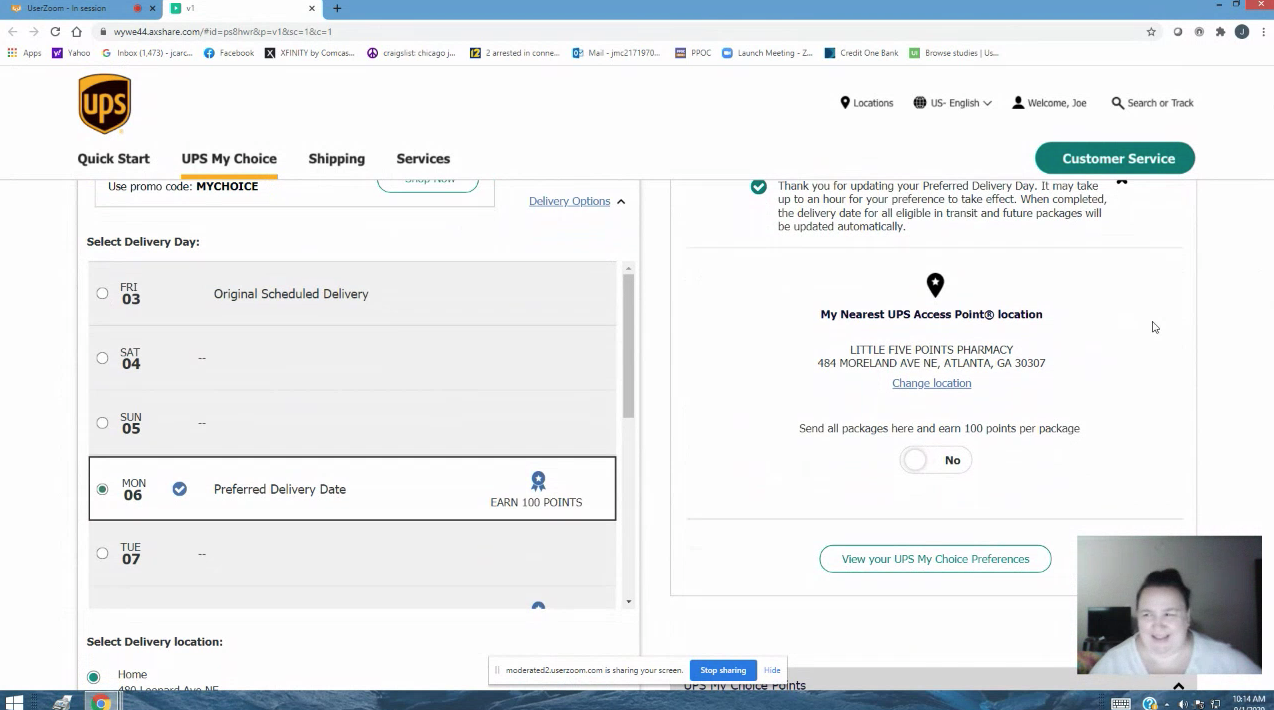The height and width of the screenshot is (710, 1274).
Task: Reload the page with the browser refresh icon
Action: point(55,32)
